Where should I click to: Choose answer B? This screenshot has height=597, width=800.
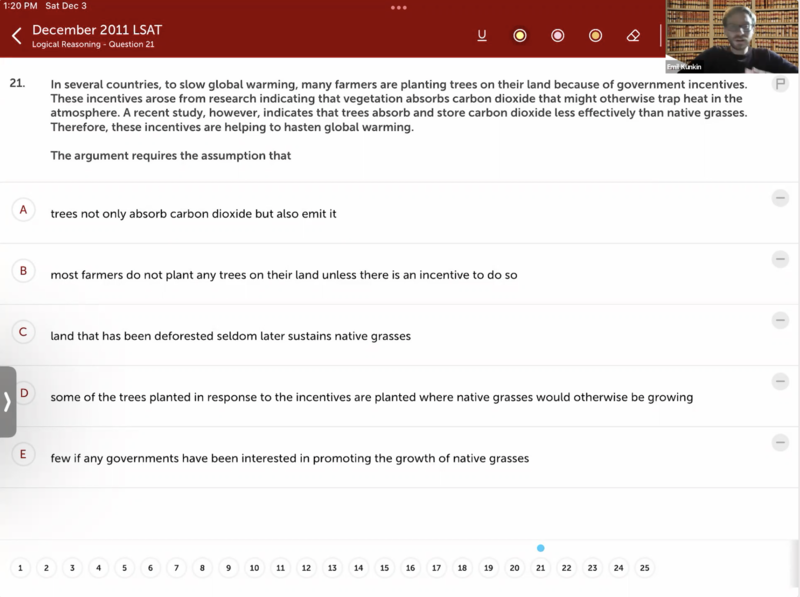coord(24,271)
